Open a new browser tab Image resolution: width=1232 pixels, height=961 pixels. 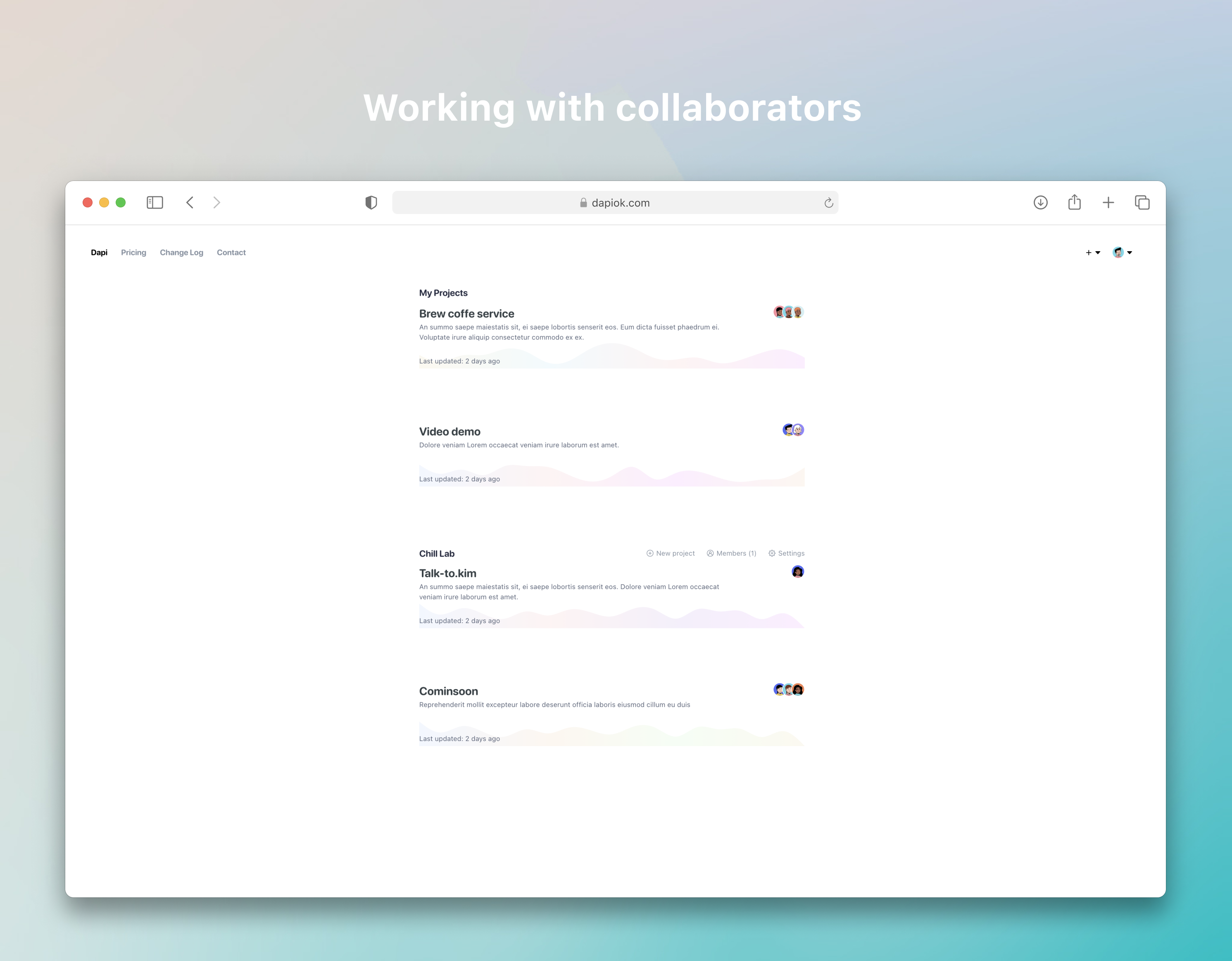[x=1108, y=202]
